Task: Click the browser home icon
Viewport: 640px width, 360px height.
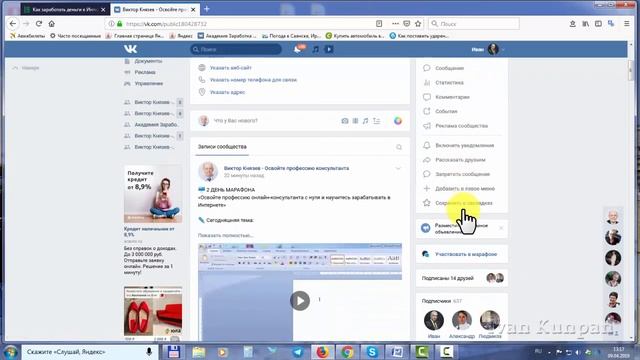Action: point(51,24)
